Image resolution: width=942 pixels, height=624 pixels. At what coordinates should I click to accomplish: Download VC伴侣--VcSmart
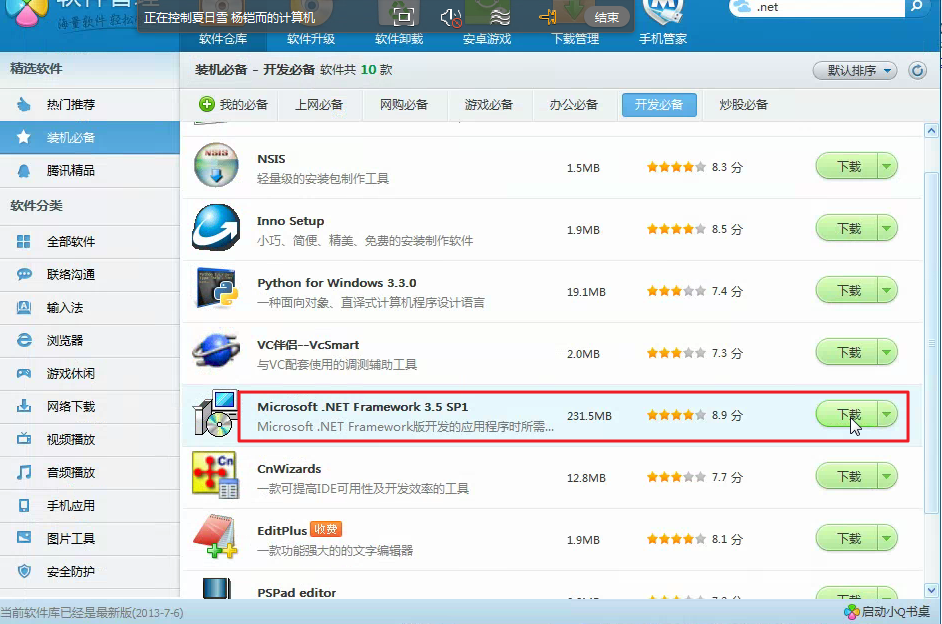click(846, 352)
